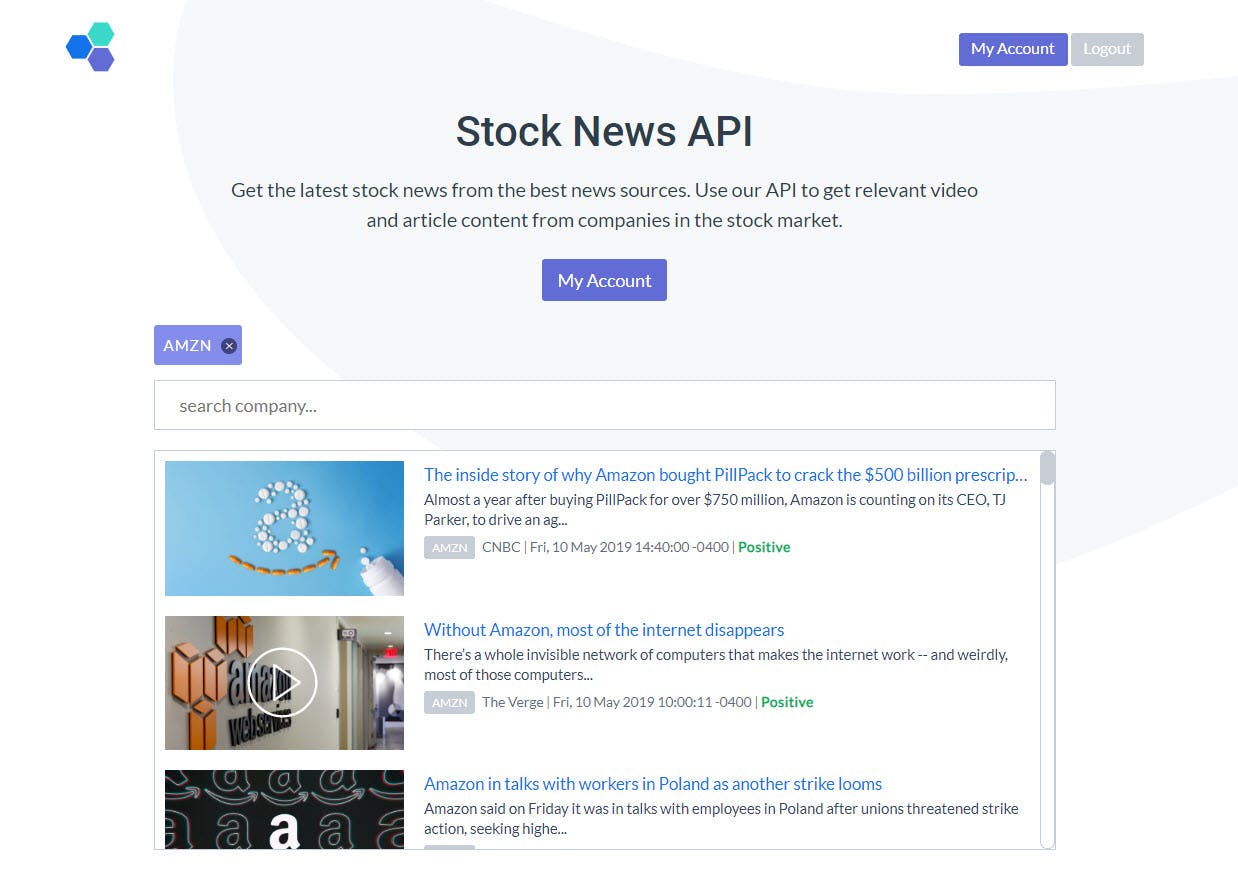The height and width of the screenshot is (896, 1238).
Task: Remove the AMZN filter tag
Action: coord(229,346)
